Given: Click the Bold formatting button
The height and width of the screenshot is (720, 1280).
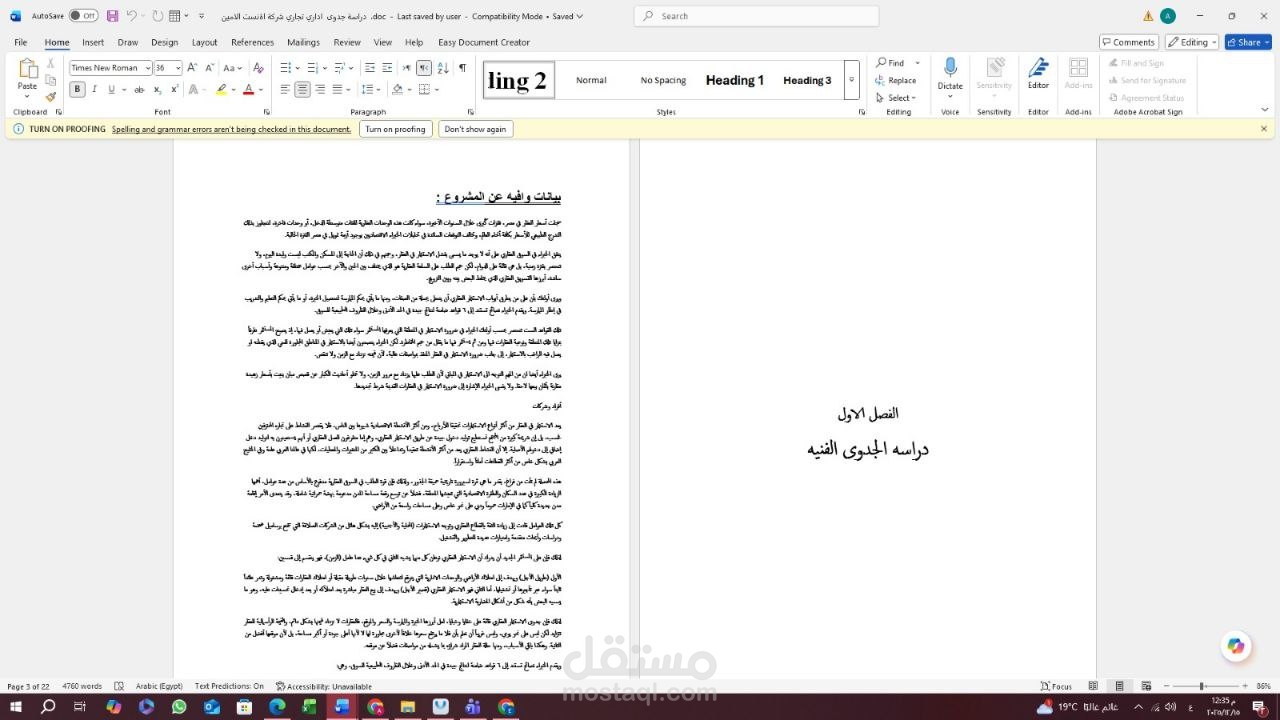Looking at the screenshot, I should [x=77, y=89].
